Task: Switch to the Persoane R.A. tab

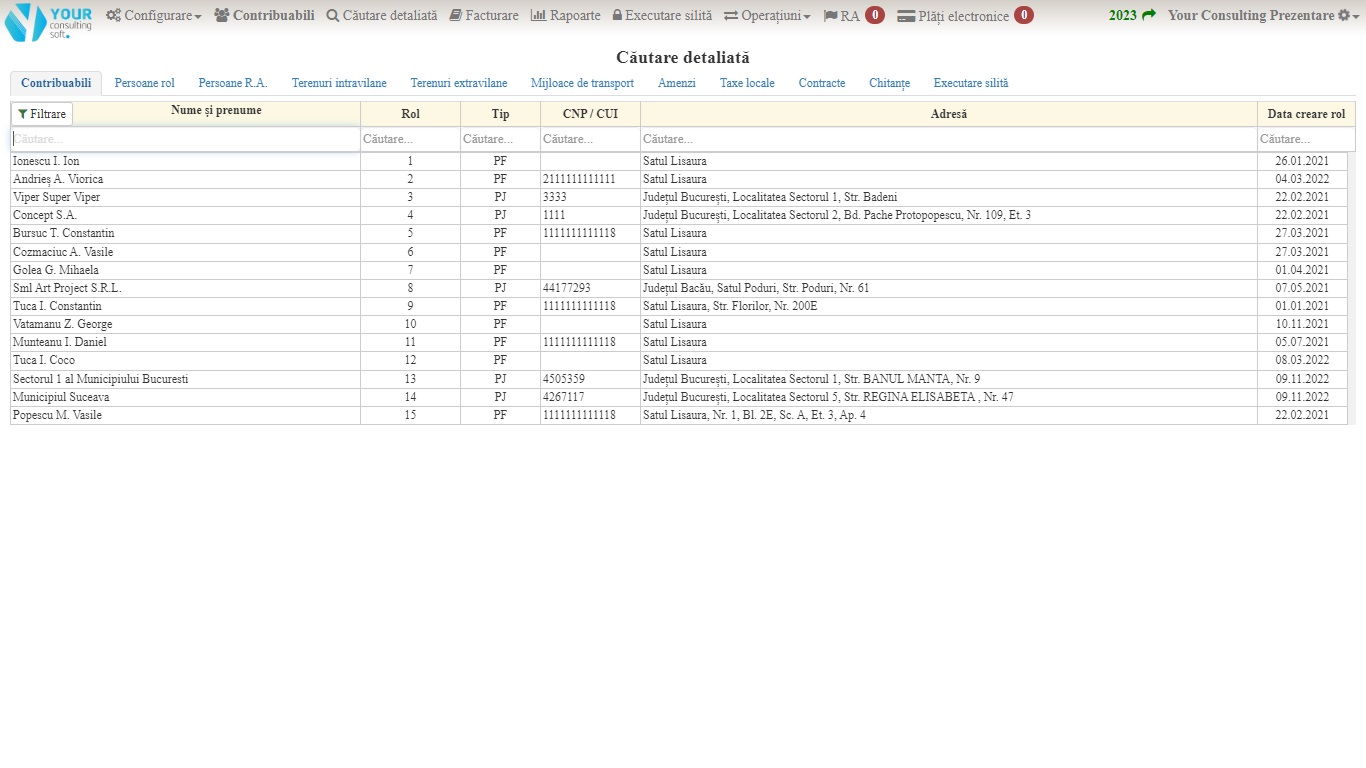Action: (233, 83)
